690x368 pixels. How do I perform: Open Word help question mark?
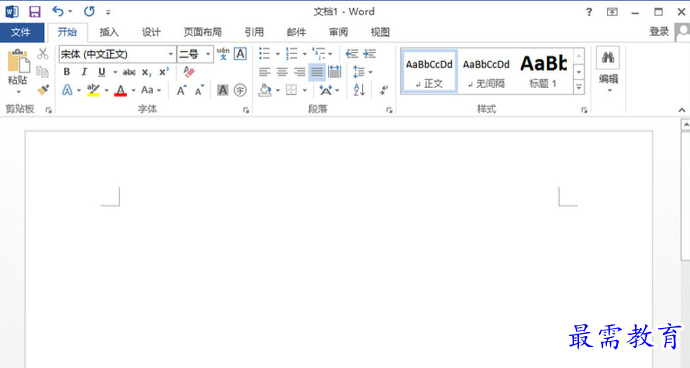coord(589,12)
